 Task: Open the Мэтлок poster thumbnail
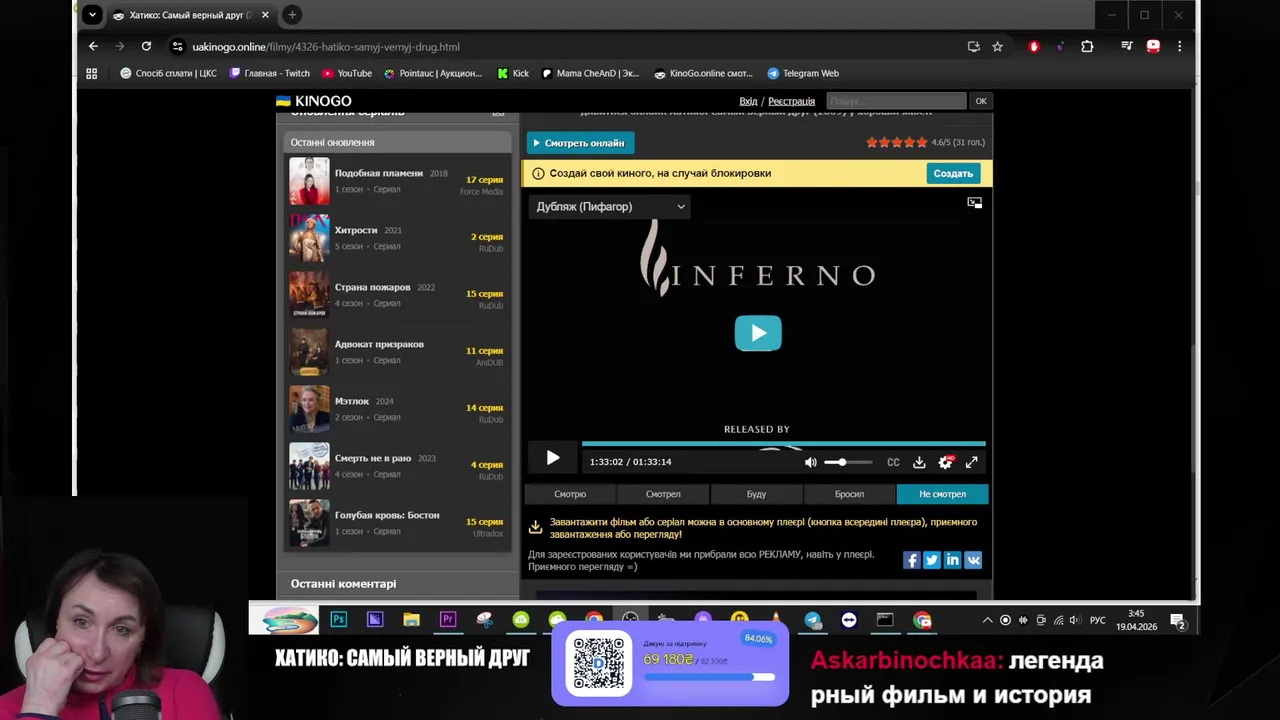[x=309, y=409]
